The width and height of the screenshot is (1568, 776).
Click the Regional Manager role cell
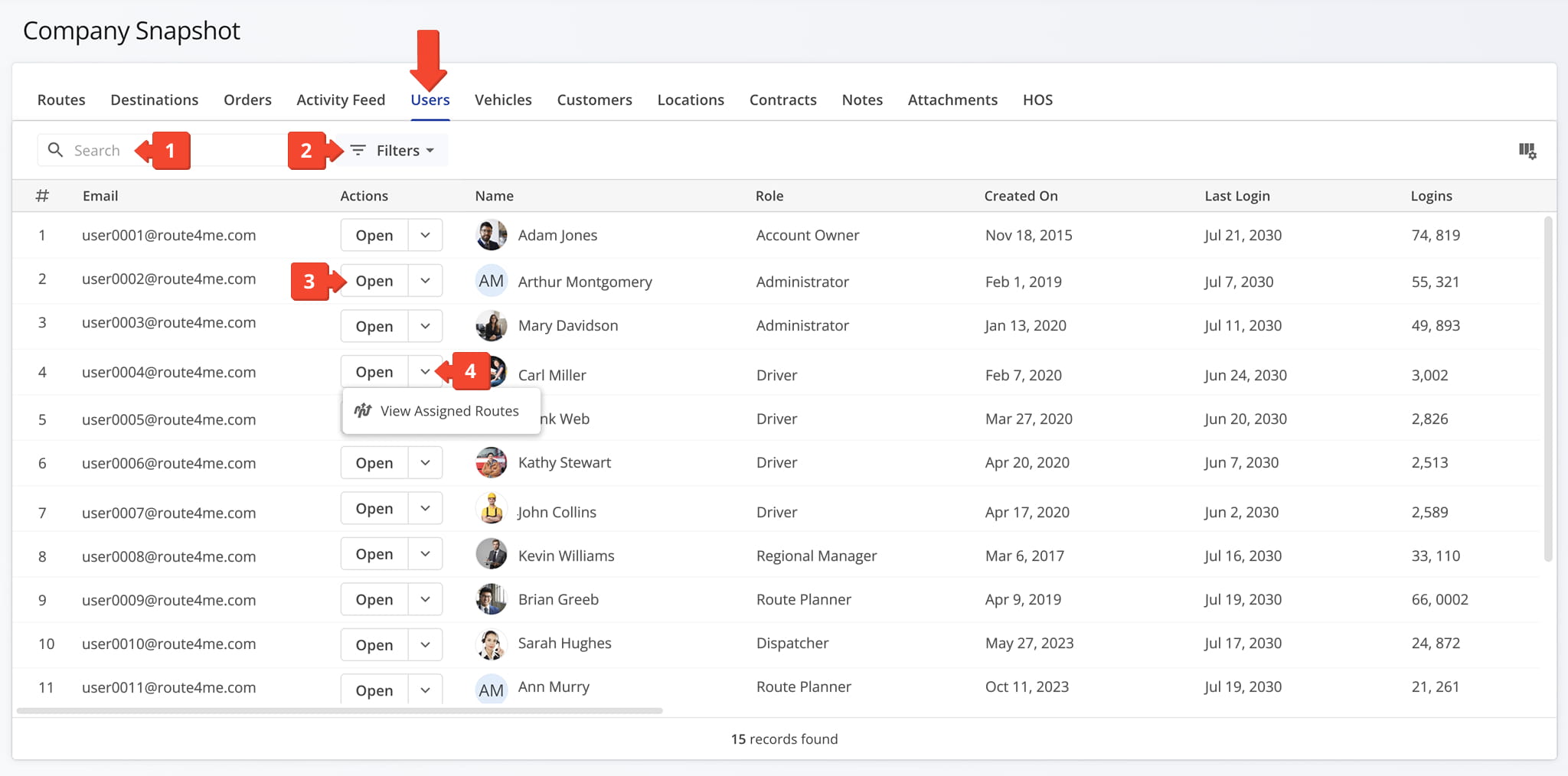pos(816,556)
